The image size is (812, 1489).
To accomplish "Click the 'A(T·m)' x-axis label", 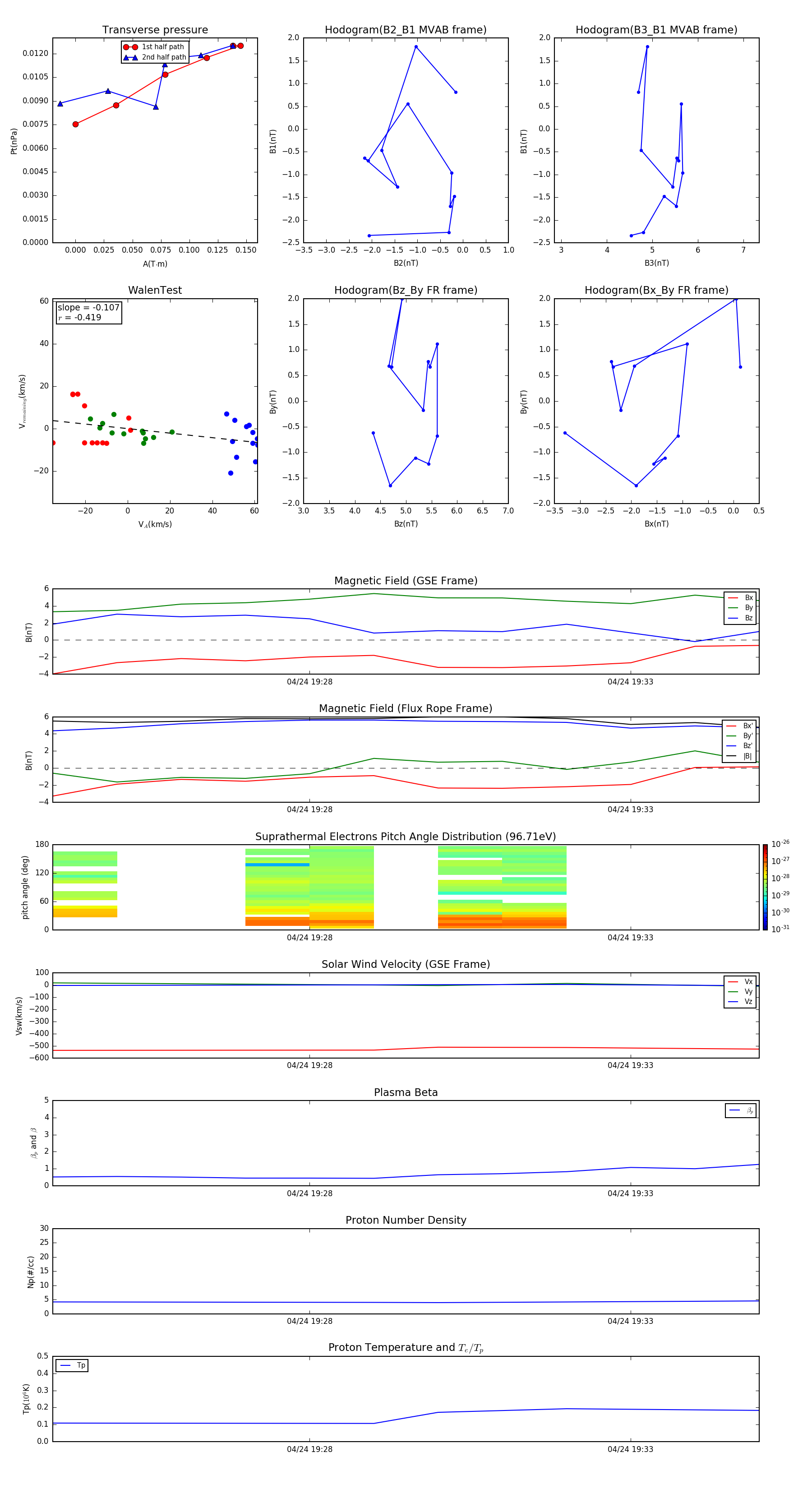I will (155, 264).
